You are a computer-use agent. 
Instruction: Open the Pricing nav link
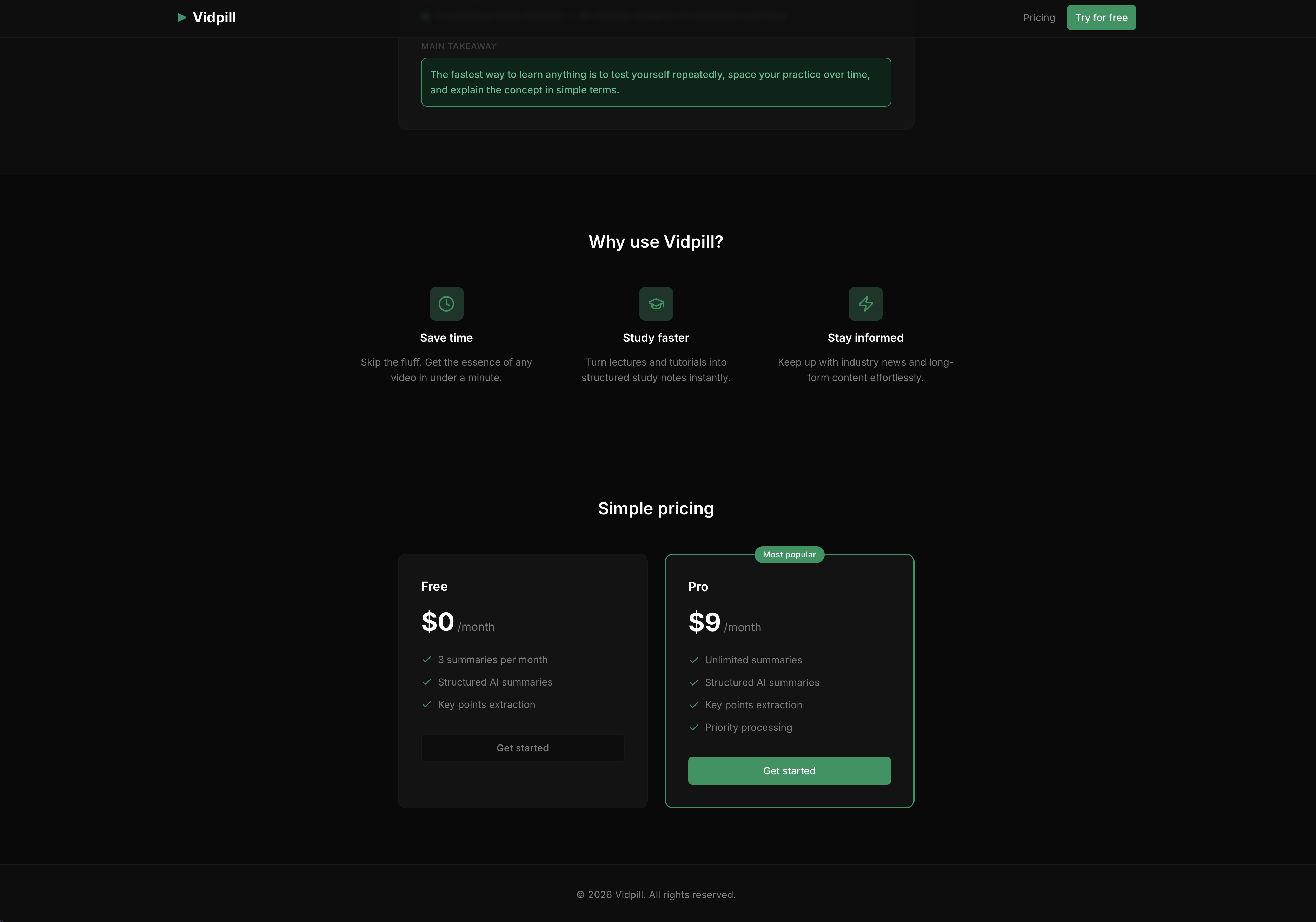pos(1038,18)
